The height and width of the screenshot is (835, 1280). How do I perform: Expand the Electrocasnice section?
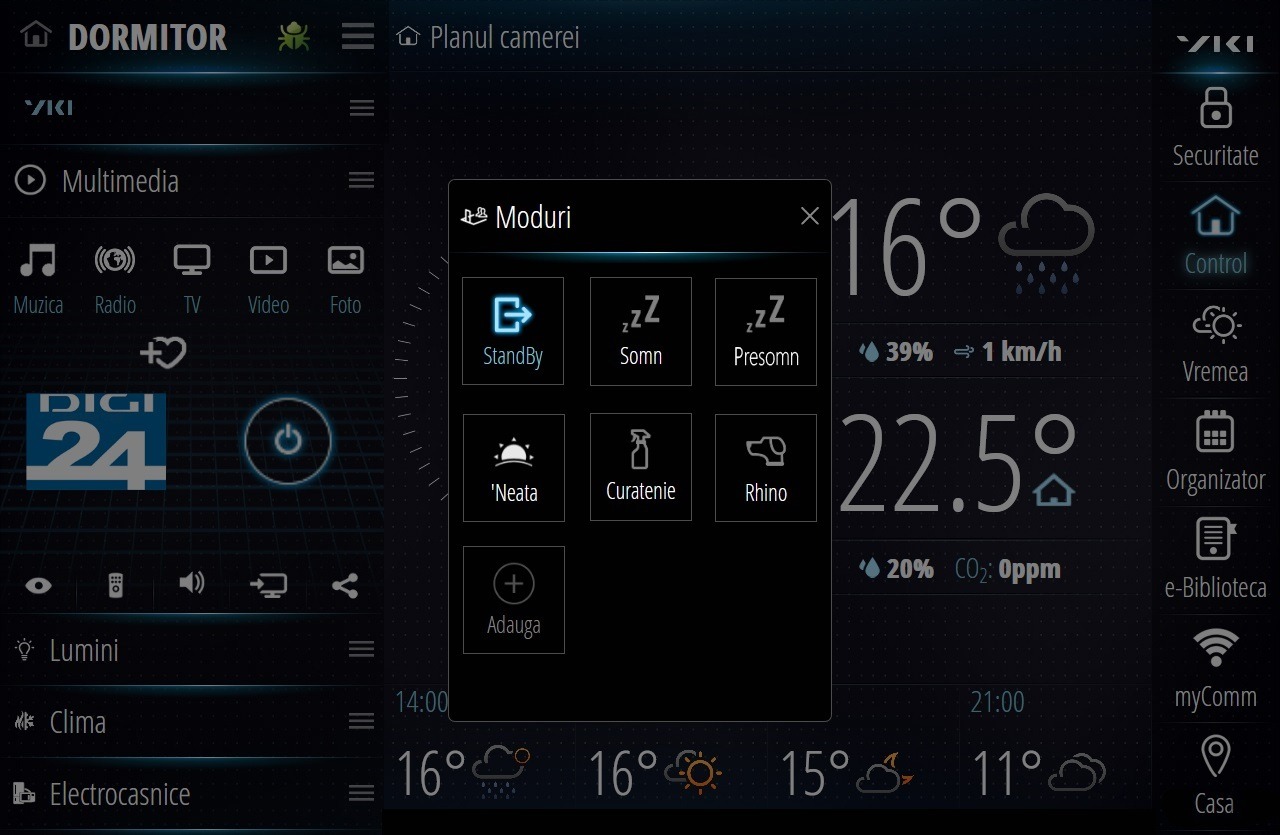point(361,794)
